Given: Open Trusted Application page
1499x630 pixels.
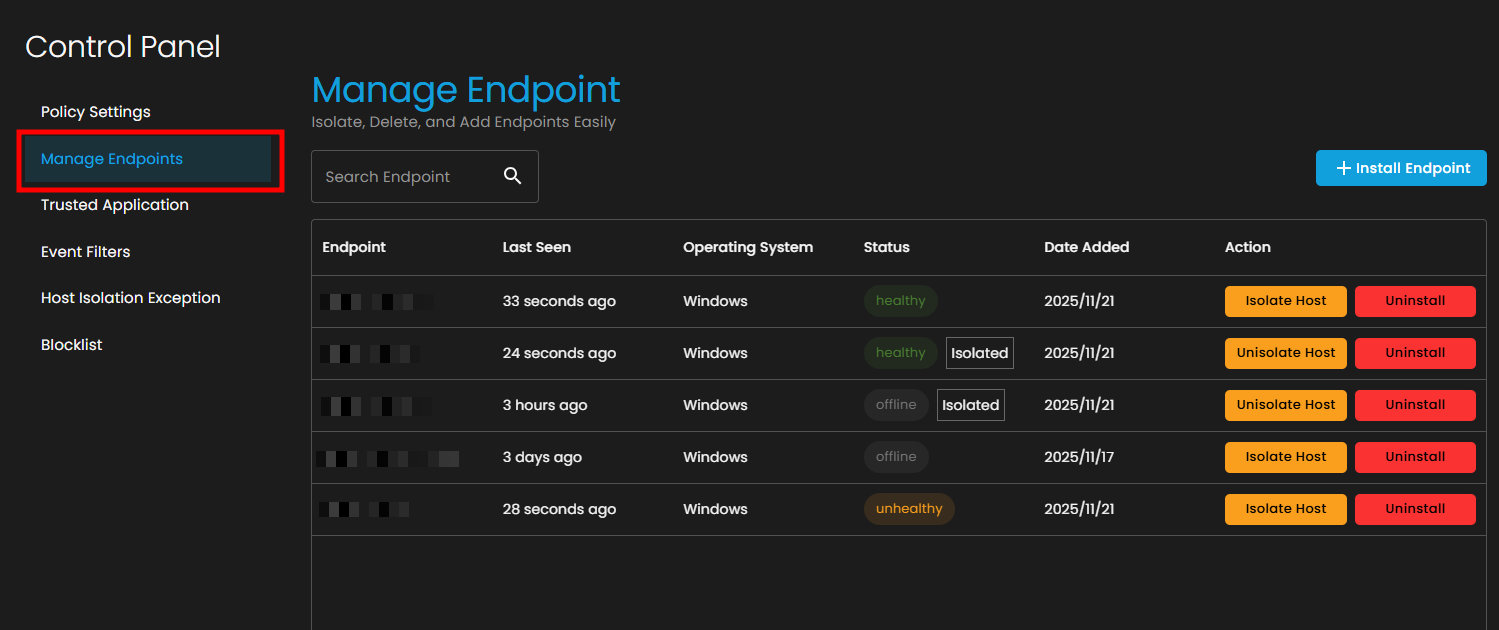Looking at the screenshot, I should [x=115, y=205].
